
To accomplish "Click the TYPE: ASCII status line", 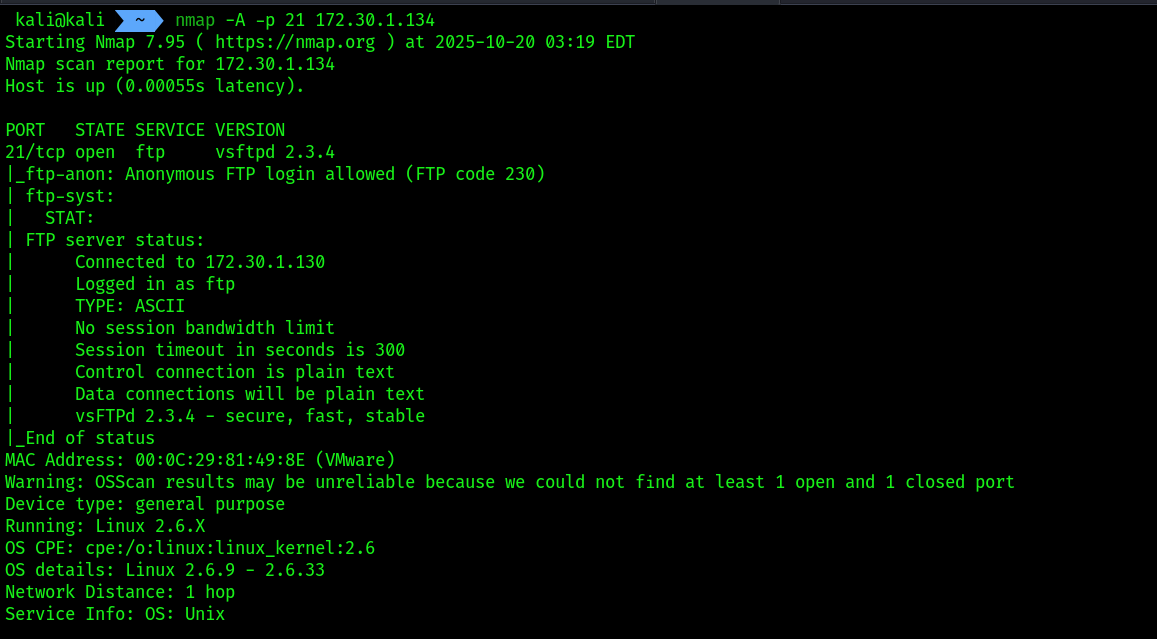I will point(130,306).
